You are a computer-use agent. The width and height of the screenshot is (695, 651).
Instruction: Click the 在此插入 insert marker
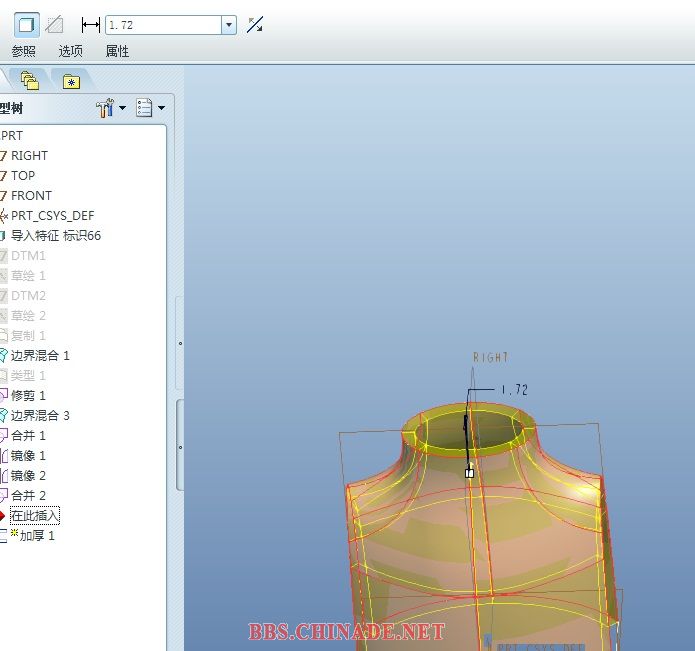click(35, 515)
